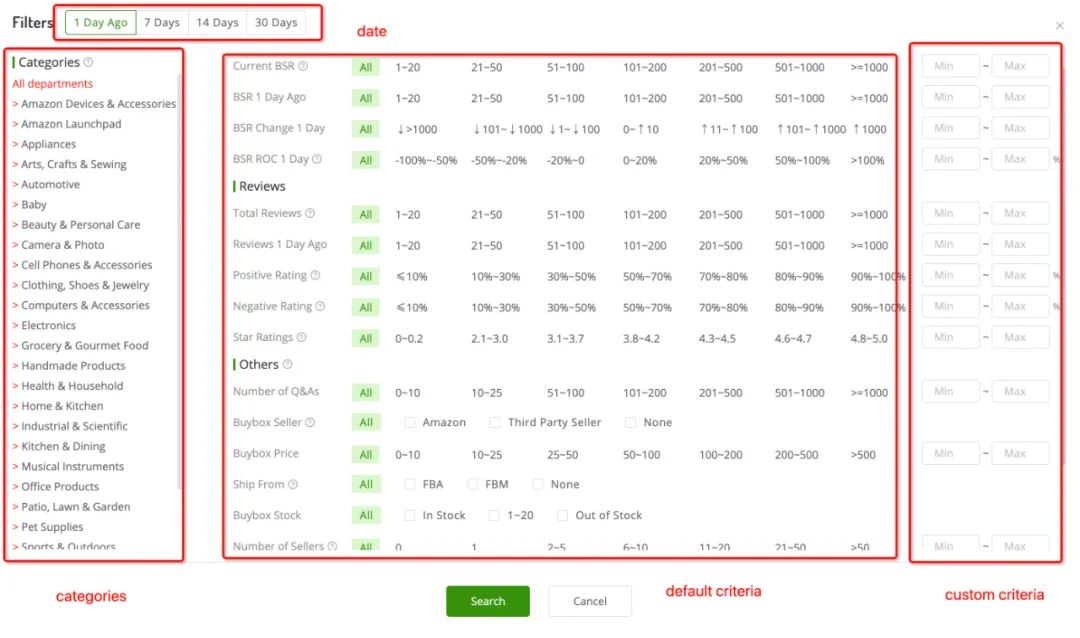This screenshot has width=1080, height=638.
Task: Enable the Amazon checkbox for Buybox Seller
Action: tap(410, 422)
